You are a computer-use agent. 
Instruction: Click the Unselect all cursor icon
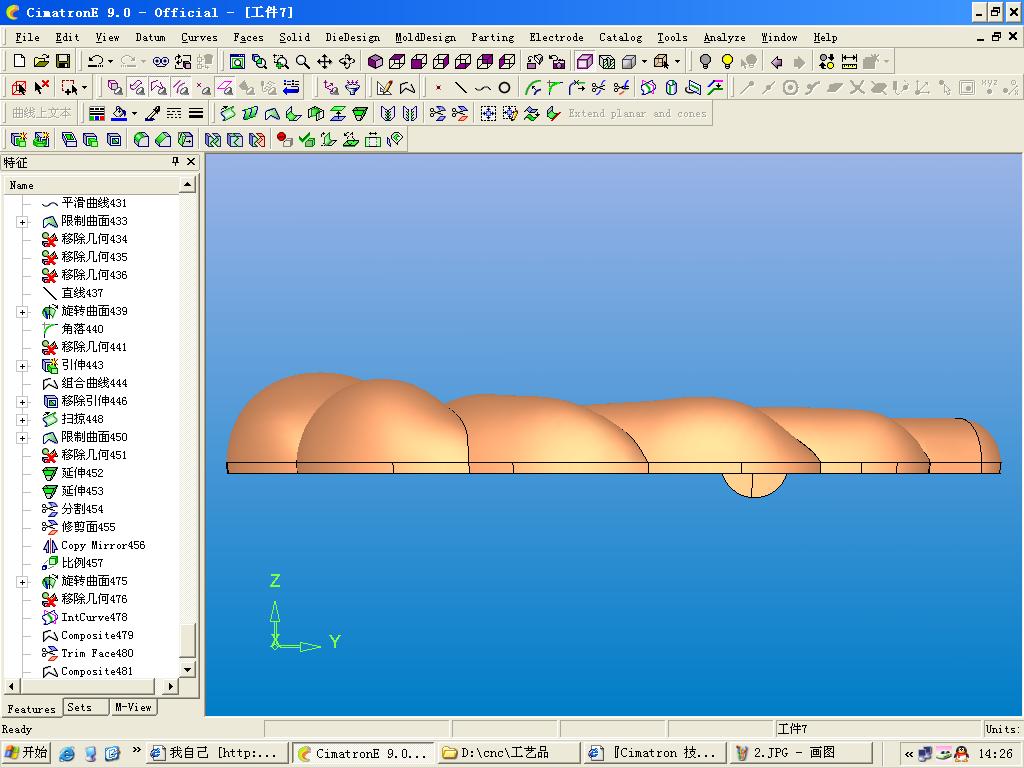point(42,87)
